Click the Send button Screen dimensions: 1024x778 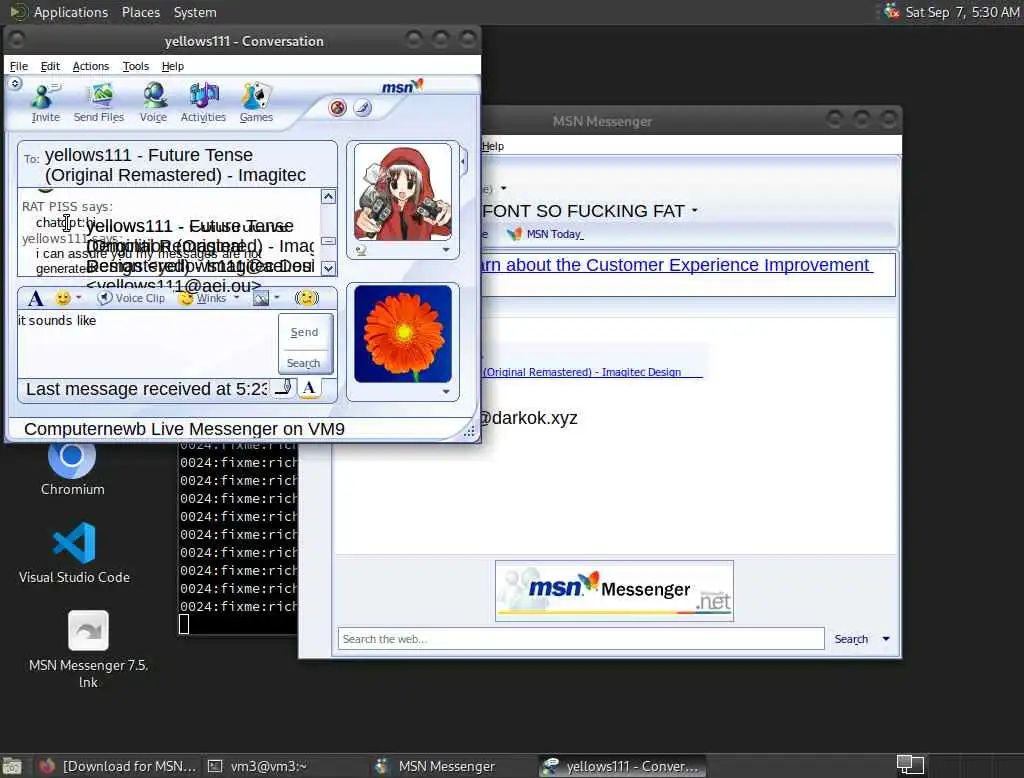304,332
